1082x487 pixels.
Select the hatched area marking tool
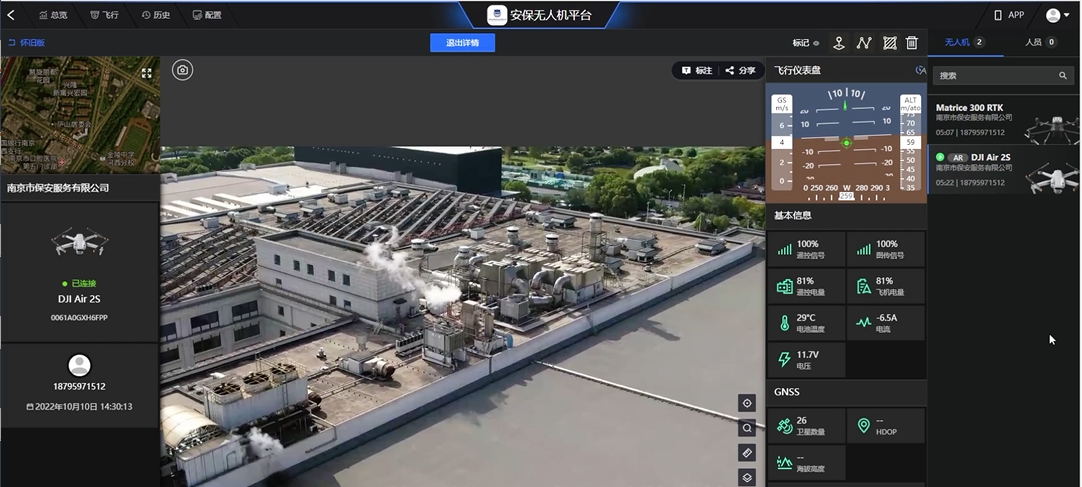pyautogui.click(x=889, y=43)
